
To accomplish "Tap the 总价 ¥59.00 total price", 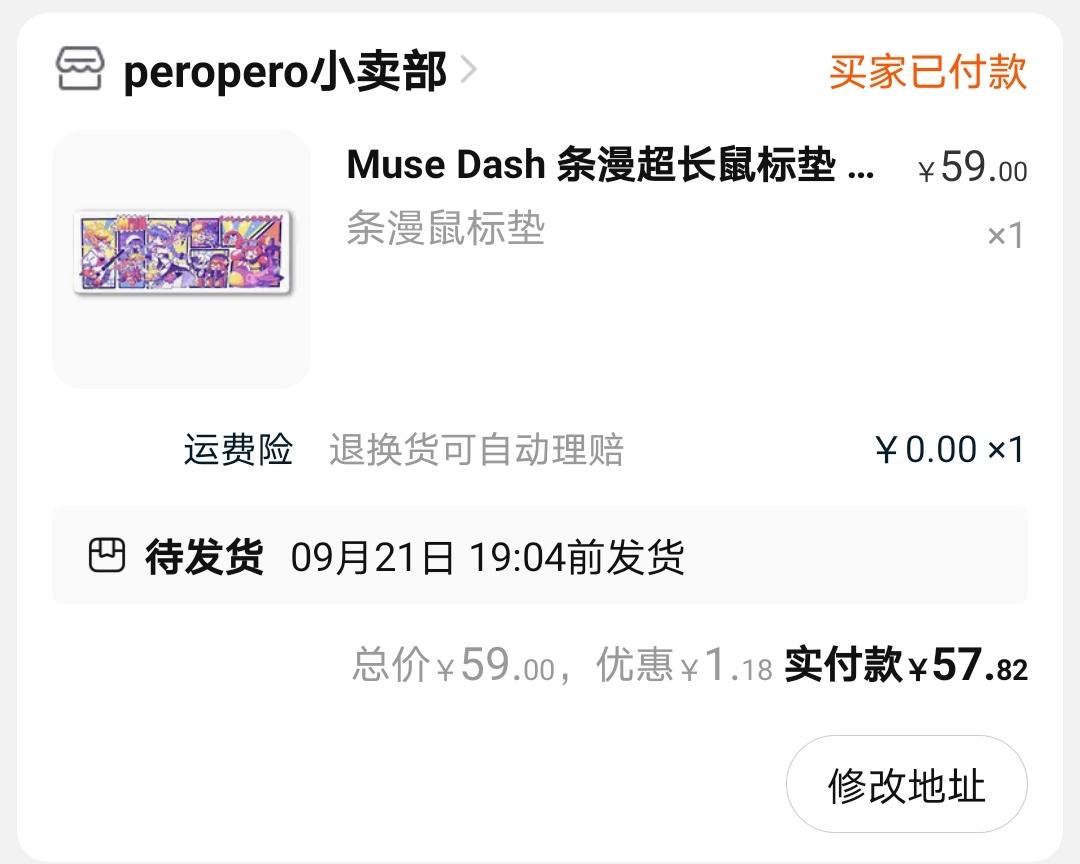I will tap(453, 665).
